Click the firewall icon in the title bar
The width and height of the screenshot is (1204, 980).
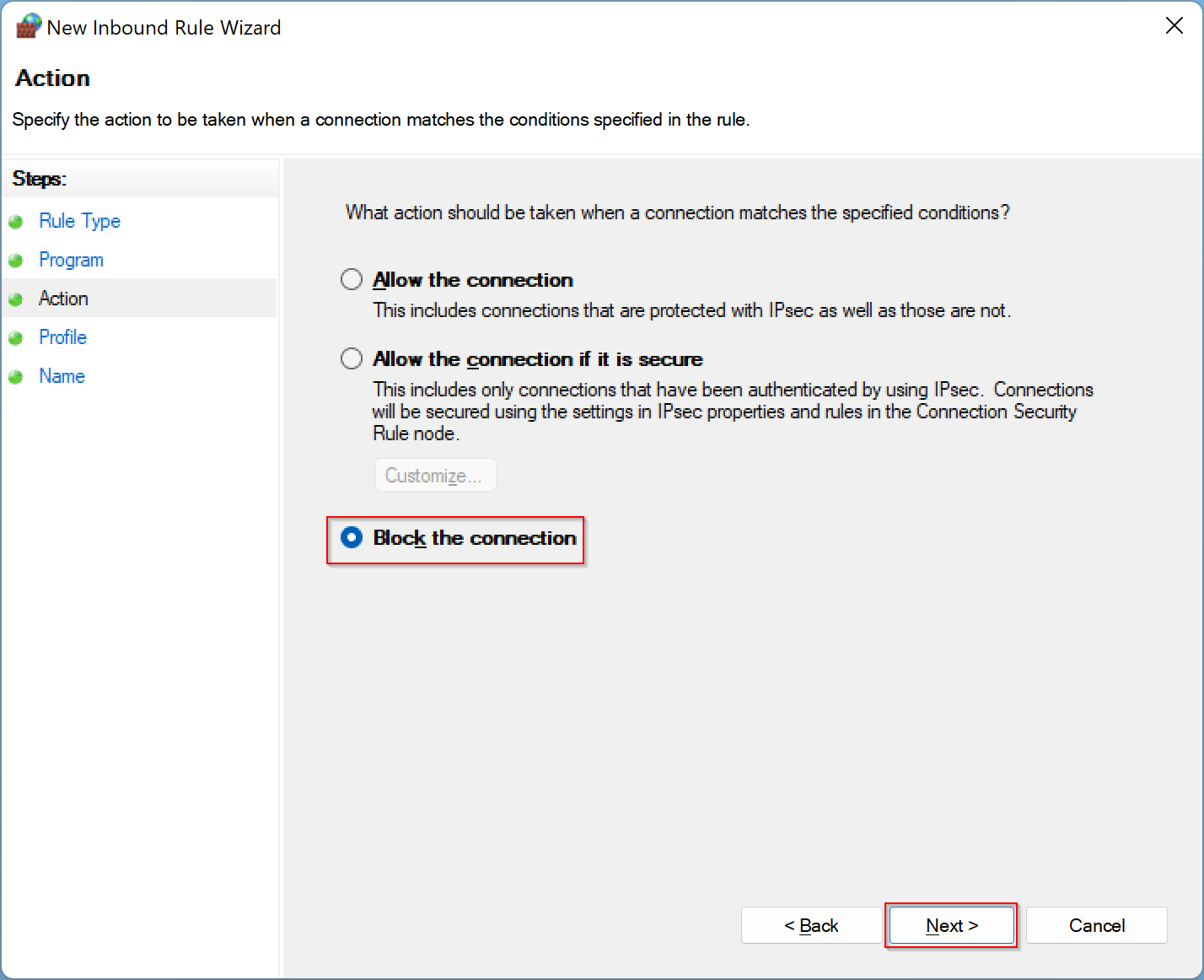coord(27,25)
